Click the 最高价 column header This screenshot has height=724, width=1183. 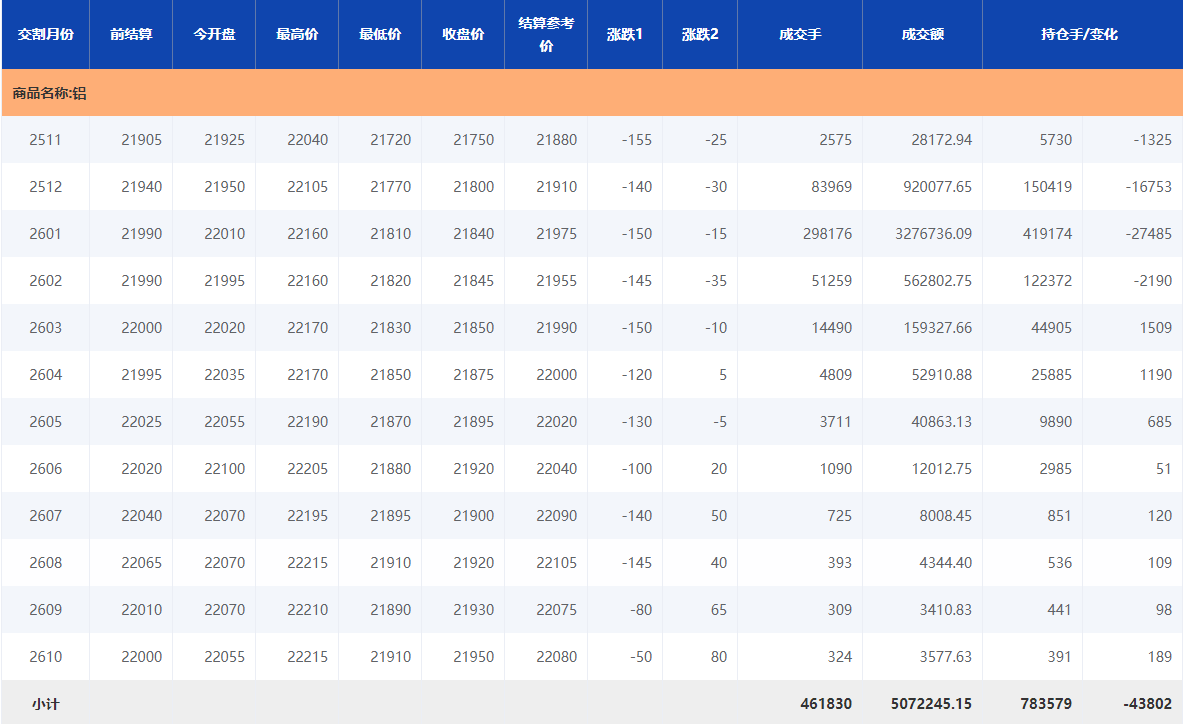(x=297, y=34)
